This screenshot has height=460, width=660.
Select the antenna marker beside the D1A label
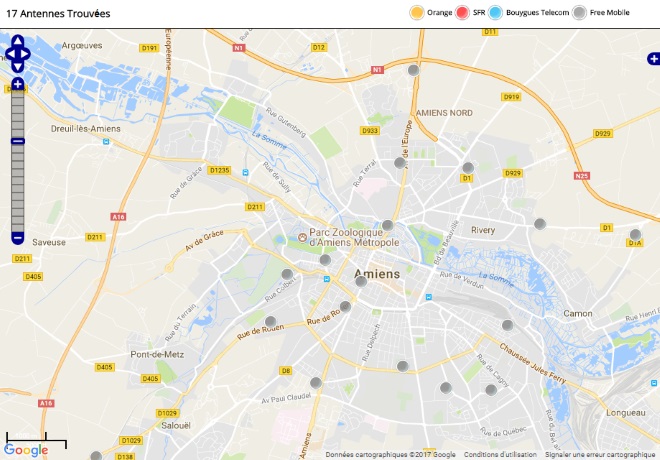[635, 235]
